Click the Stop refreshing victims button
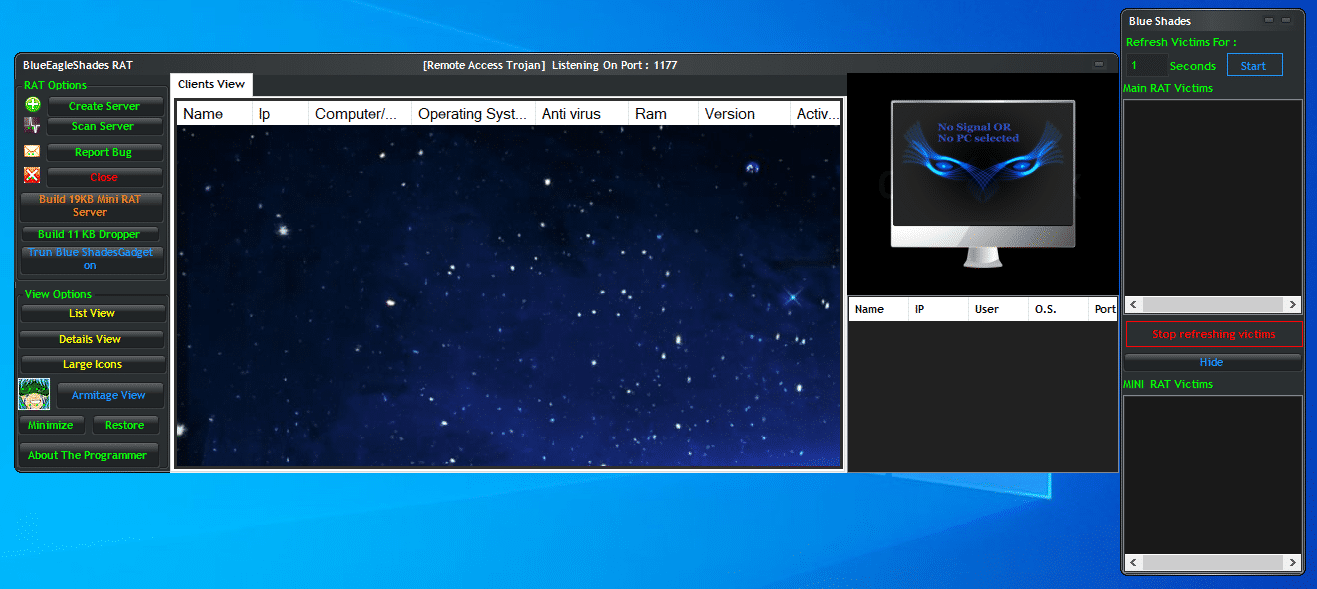Screen dimensions: 1317x589 [1214, 334]
